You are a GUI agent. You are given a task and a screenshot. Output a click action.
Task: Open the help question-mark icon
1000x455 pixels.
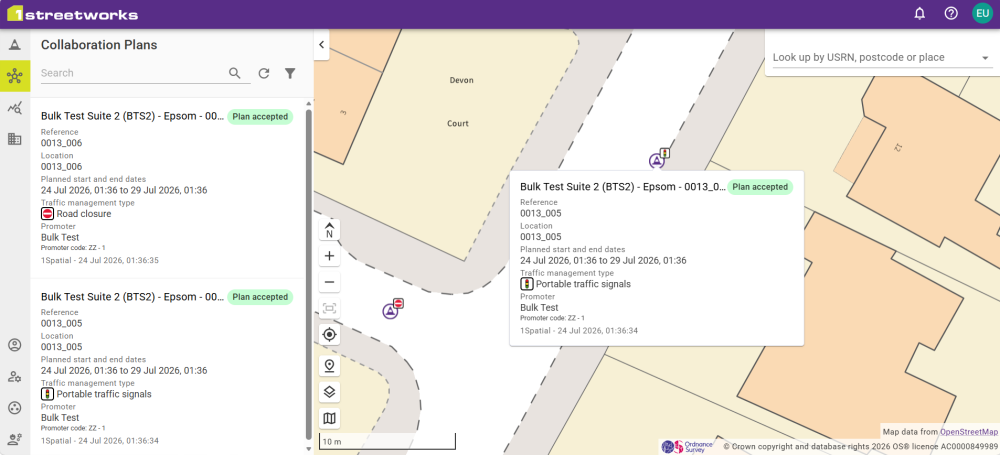click(951, 13)
